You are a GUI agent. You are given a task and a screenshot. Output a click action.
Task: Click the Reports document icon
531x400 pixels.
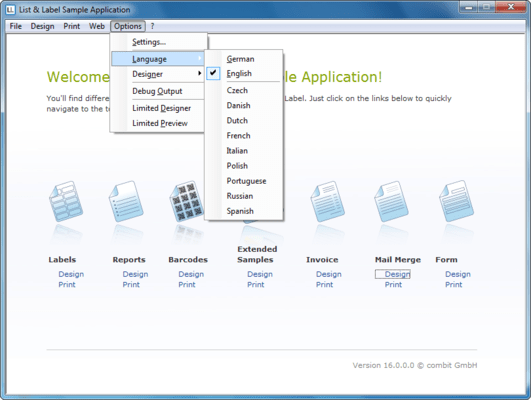pos(126,201)
